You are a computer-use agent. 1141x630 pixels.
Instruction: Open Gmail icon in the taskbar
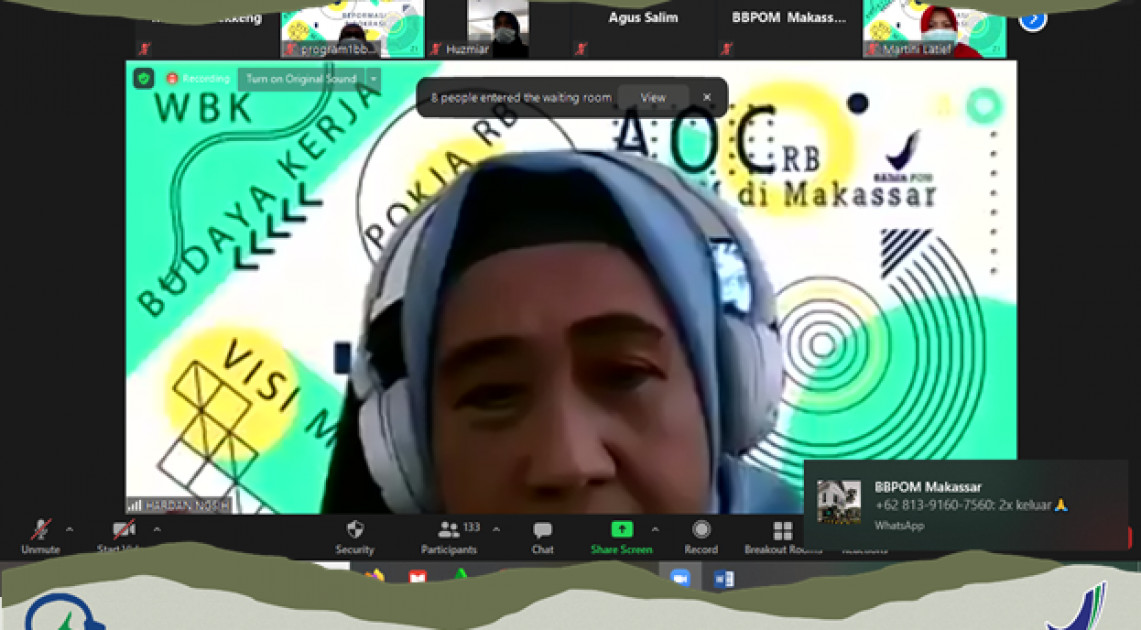[418, 577]
